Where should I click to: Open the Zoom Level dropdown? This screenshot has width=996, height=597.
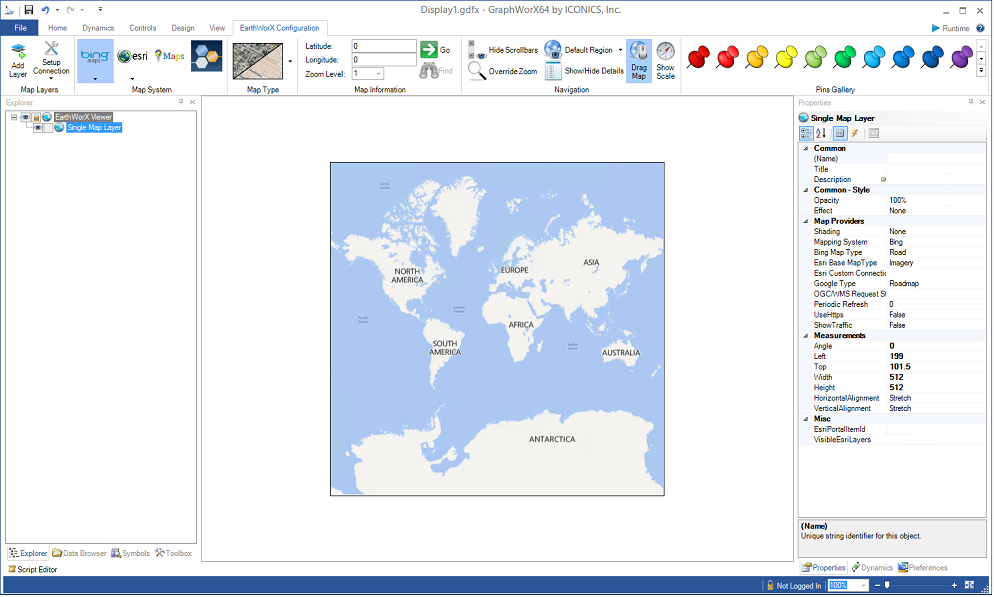(379, 74)
